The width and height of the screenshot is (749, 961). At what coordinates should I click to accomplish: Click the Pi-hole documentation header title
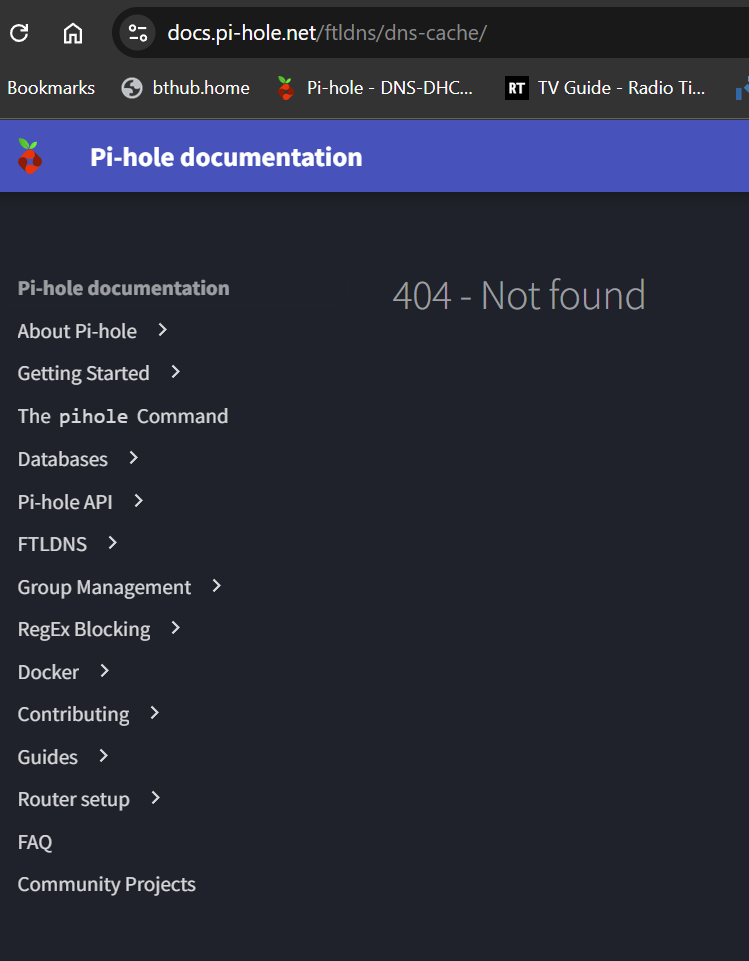[x=226, y=157]
